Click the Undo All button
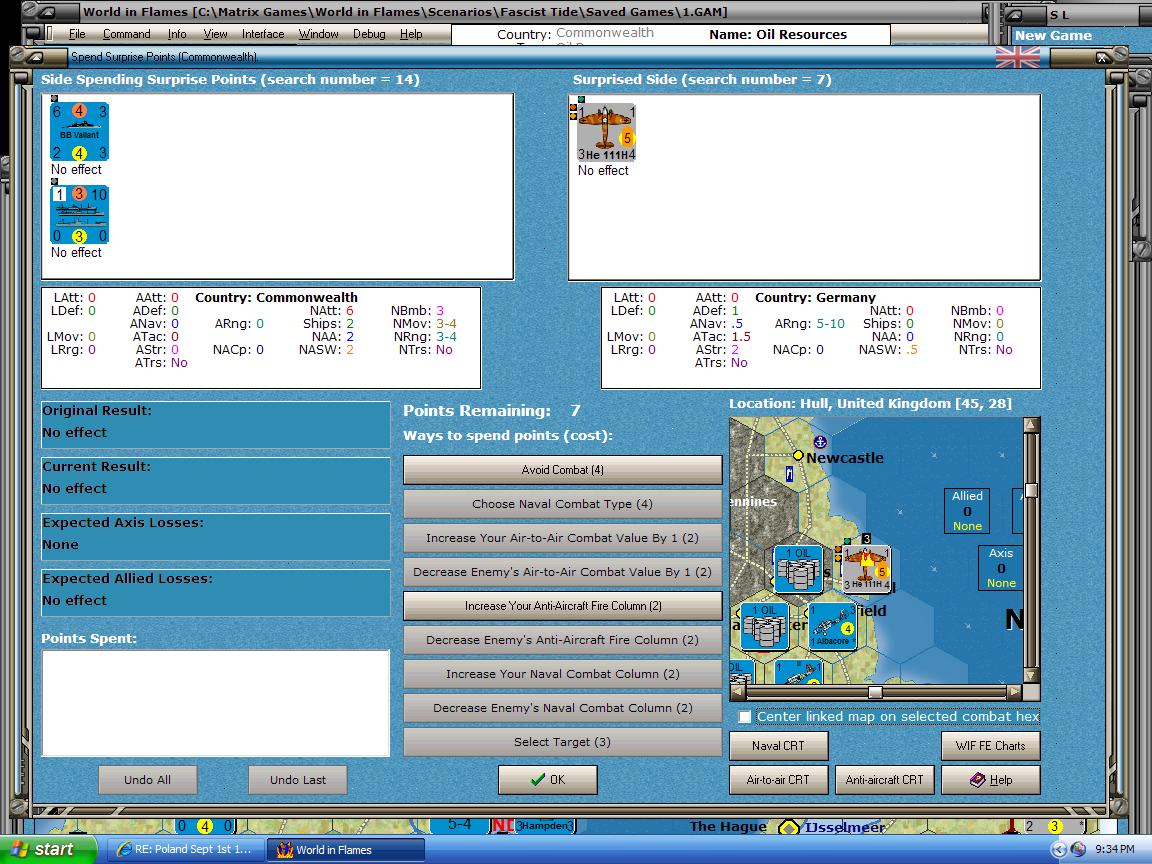This screenshot has width=1152, height=864. [148, 780]
